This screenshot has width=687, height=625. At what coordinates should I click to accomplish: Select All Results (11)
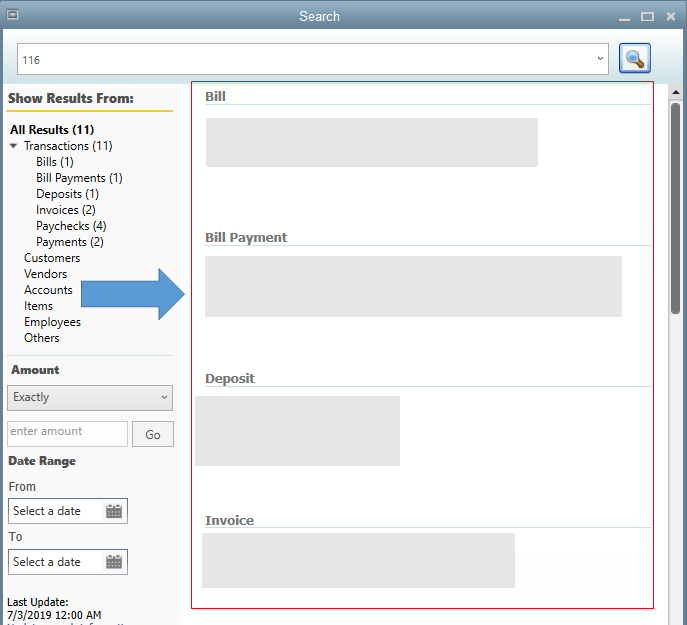click(x=52, y=130)
